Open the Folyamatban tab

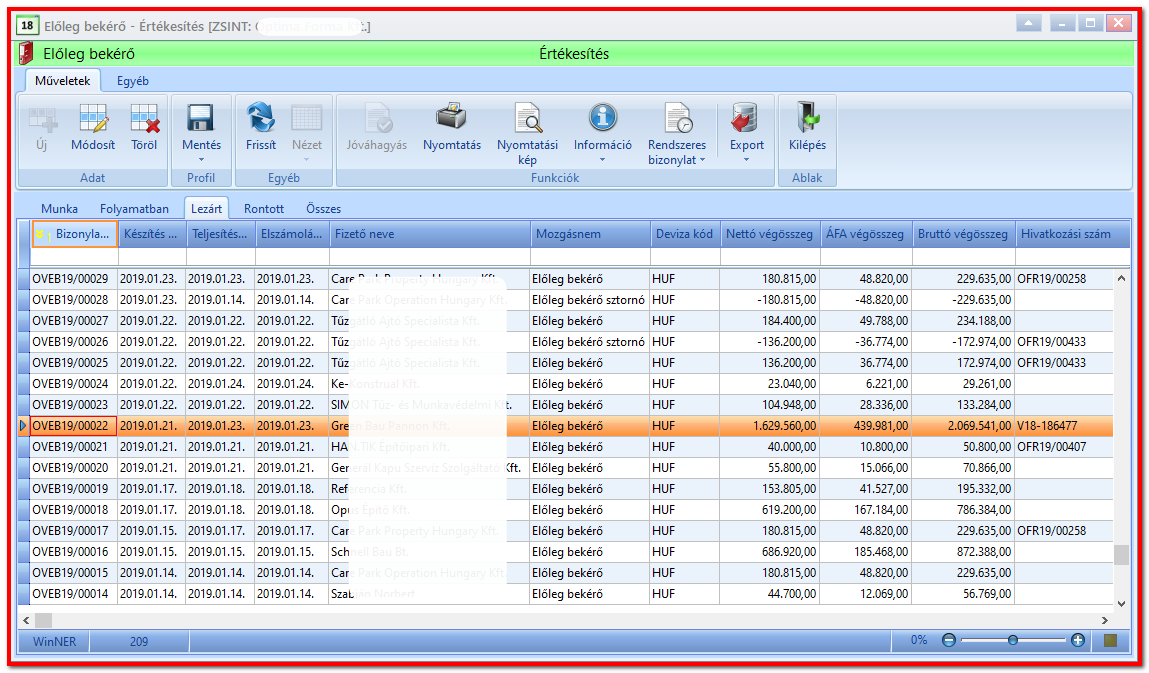coord(134,209)
